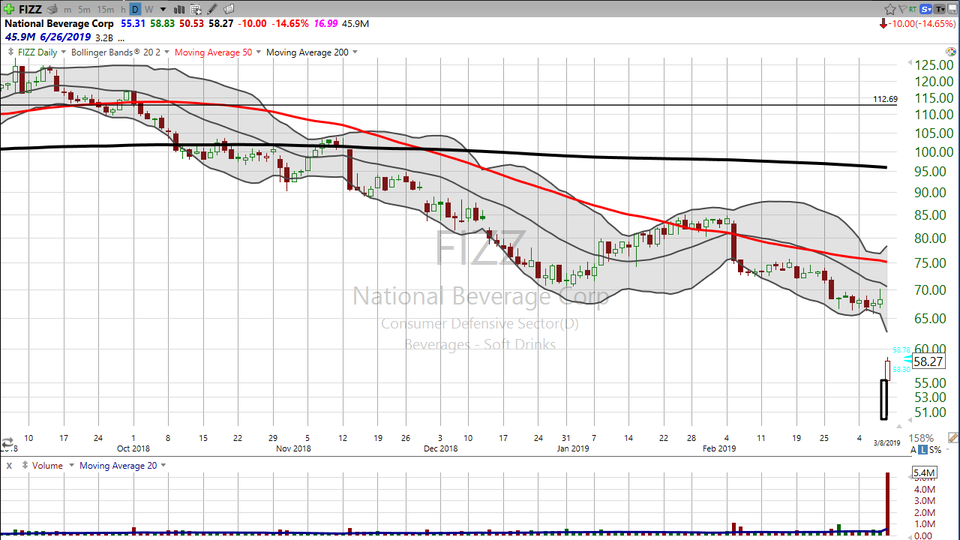This screenshot has width=960, height=540.
Task: Open the pencil drawing tools icon
Action: [212, 9]
